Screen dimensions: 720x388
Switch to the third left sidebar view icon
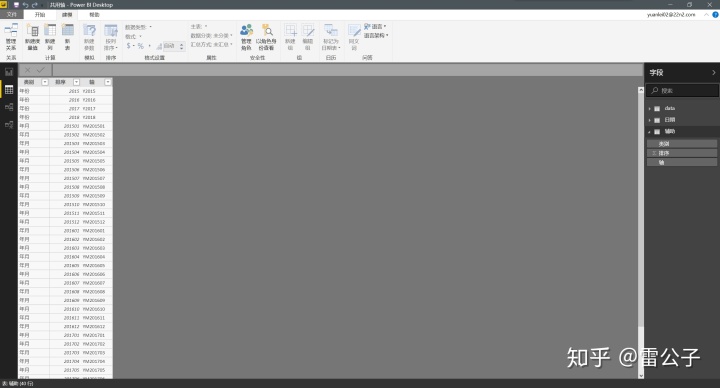(x=9, y=107)
